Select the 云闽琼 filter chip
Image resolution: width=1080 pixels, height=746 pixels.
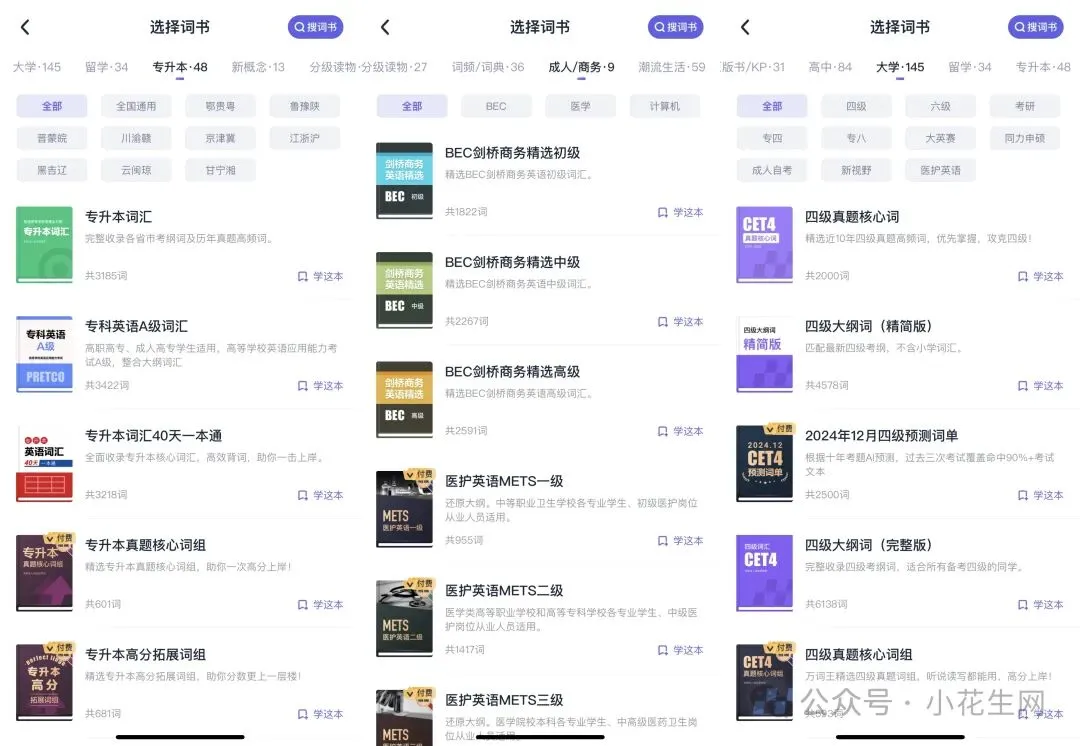coord(136,170)
